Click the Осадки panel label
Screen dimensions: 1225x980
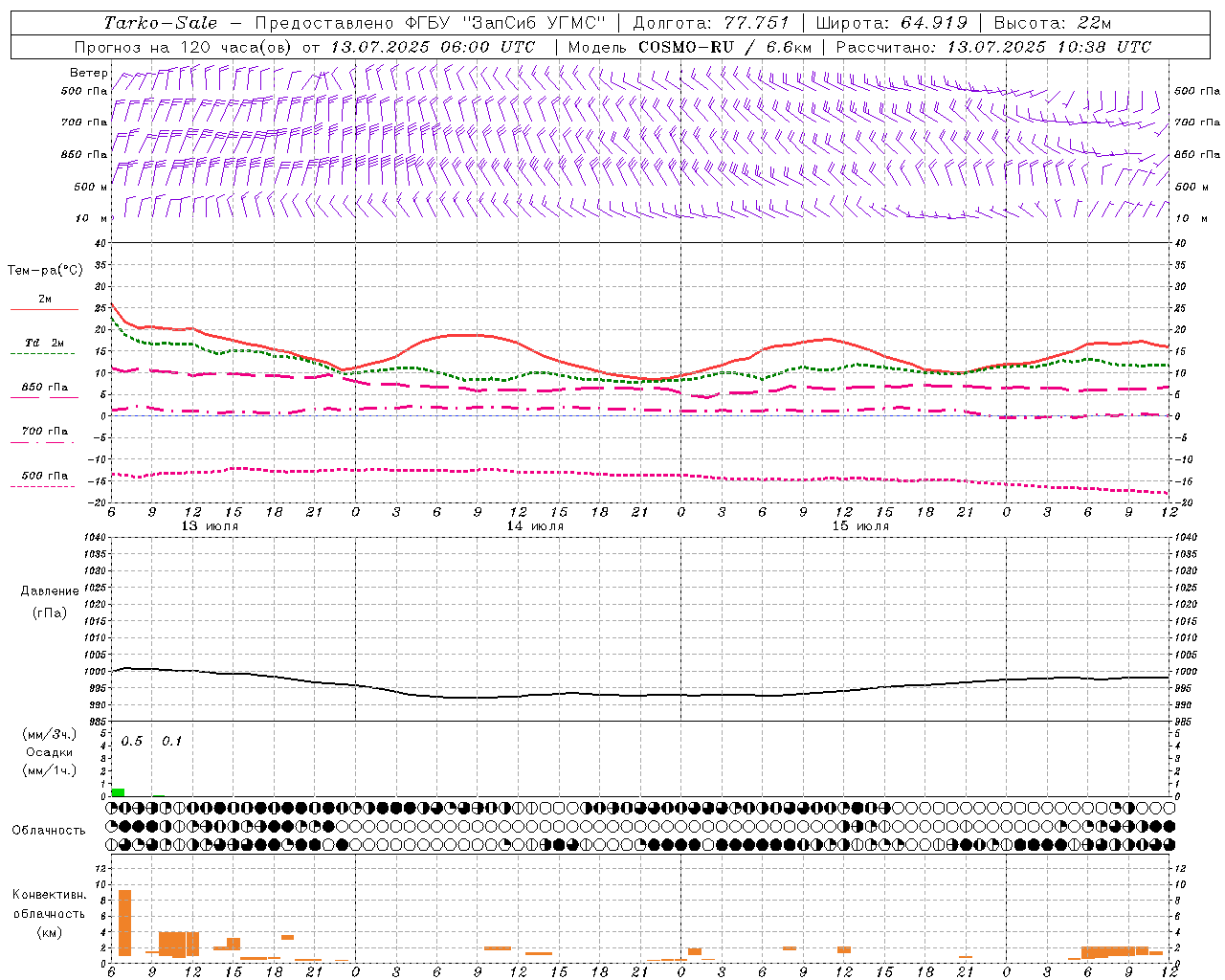49,752
